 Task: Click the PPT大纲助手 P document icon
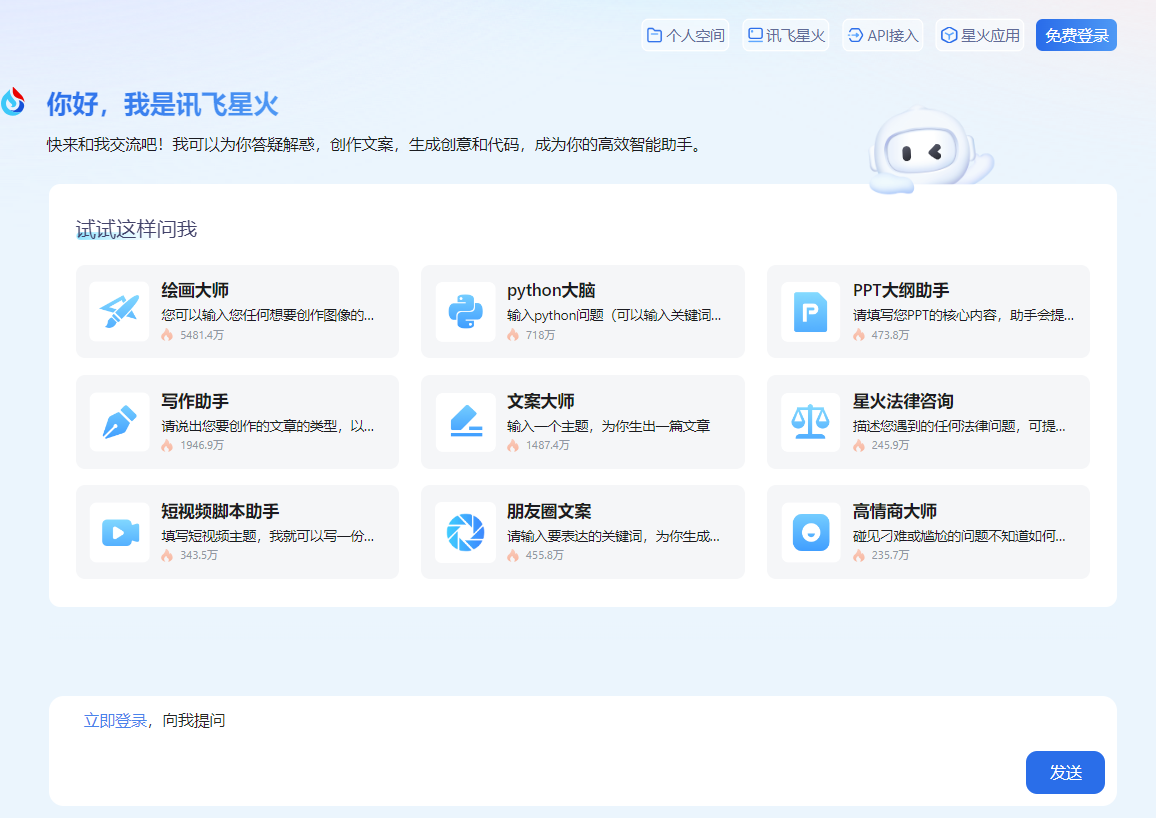[x=811, y=312]
